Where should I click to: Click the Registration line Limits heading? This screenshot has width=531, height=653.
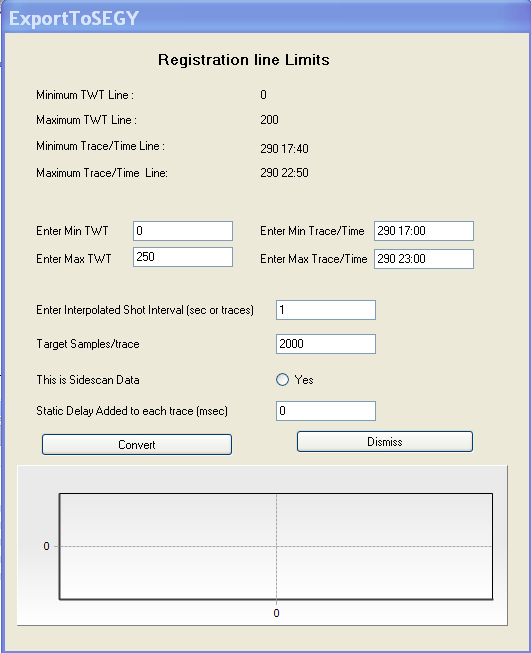[244, 60]
